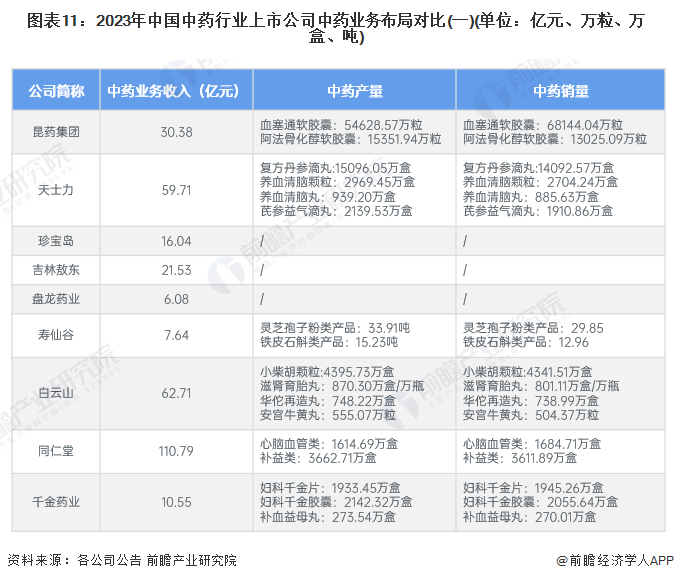Screen dimensions: 674x581
Task: Select the company name 昆药集团
Action: click(x=56, y=132)
